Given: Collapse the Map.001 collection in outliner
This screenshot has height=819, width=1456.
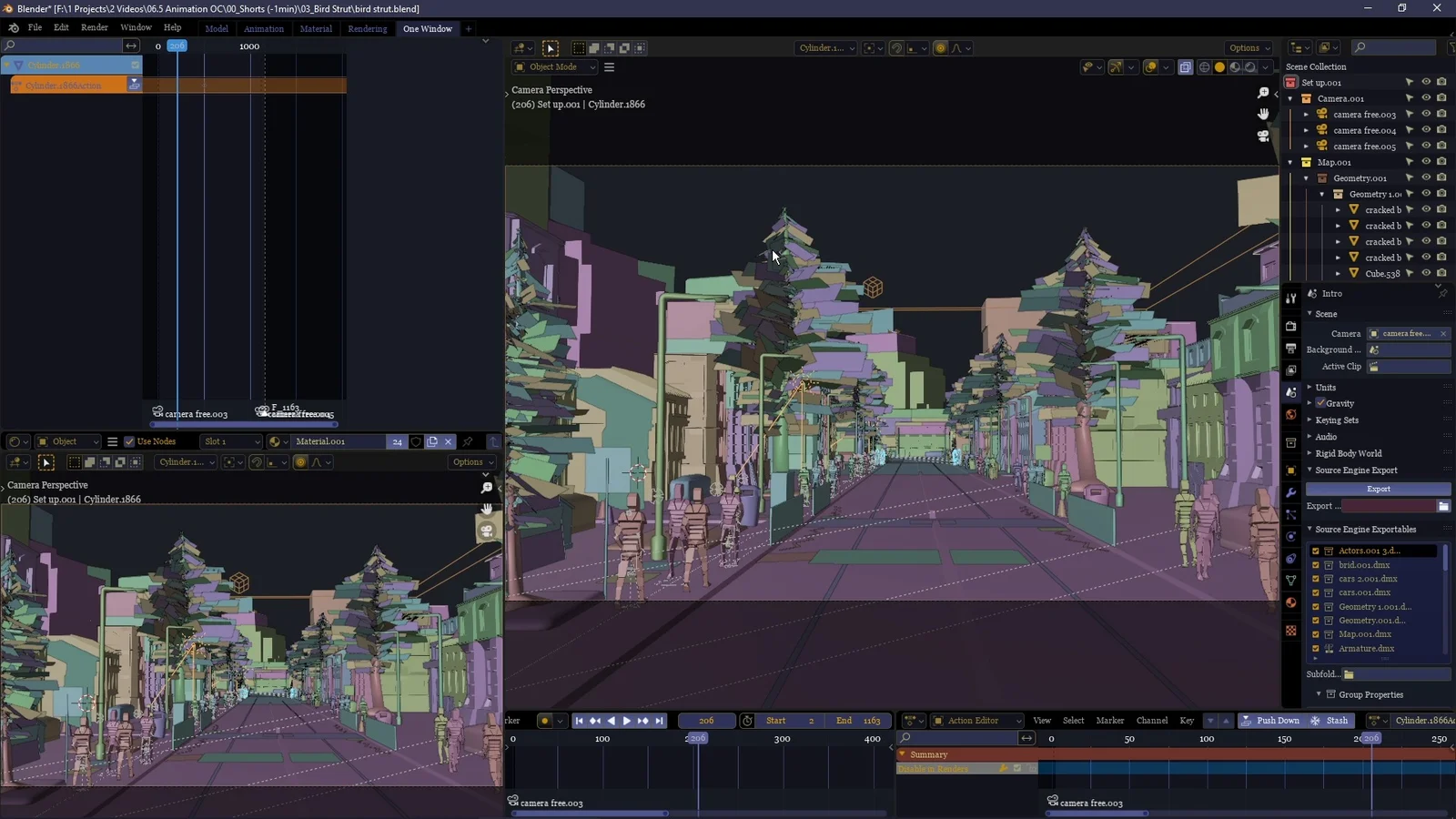Looking at the screenshot, I should 1290,163.
